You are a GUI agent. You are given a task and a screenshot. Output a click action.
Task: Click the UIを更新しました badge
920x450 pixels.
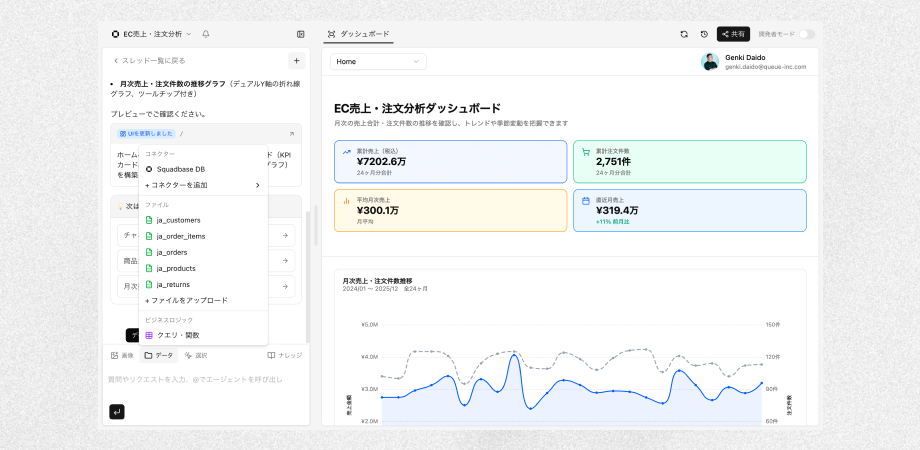146,134
